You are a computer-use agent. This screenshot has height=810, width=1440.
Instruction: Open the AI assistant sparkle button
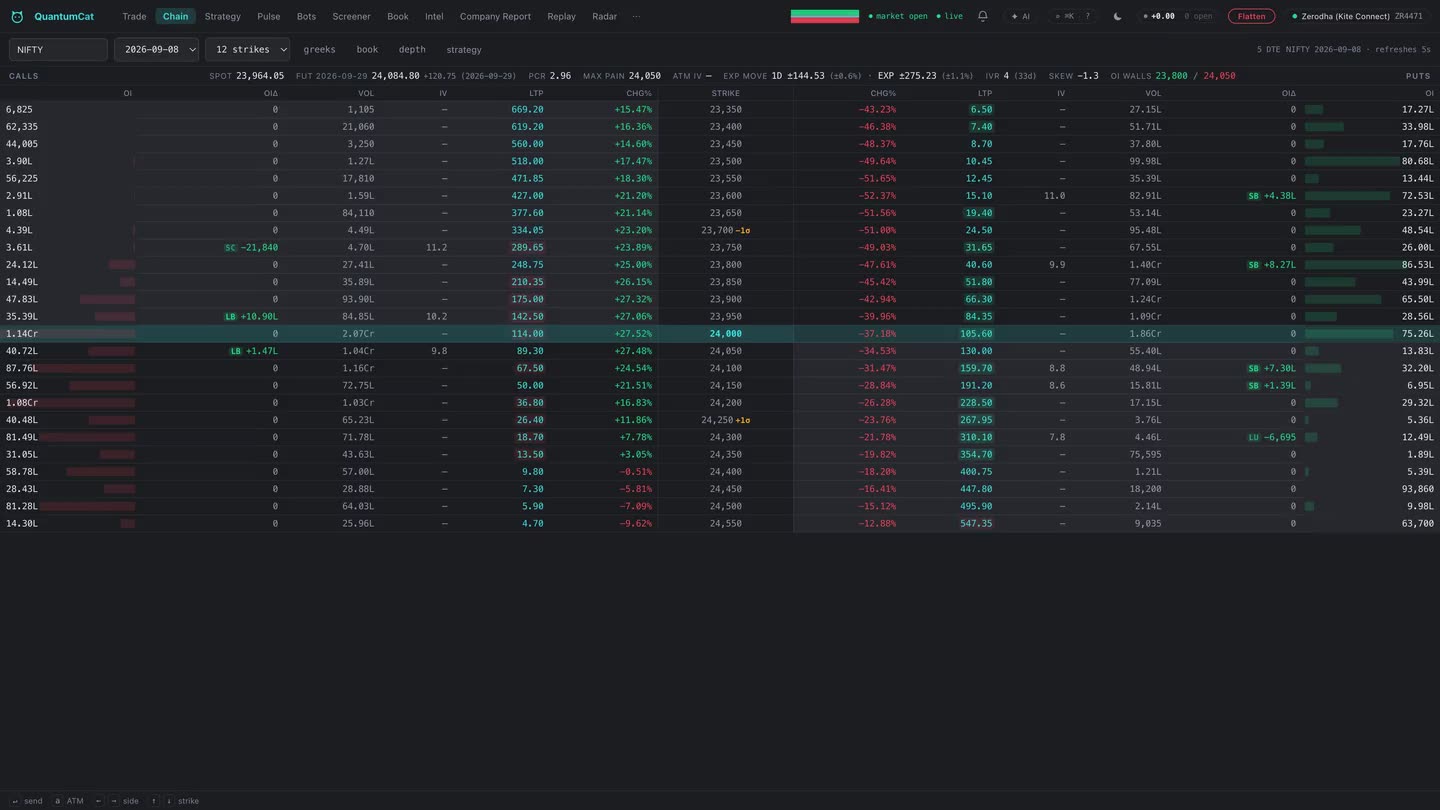click(x=1020, y=16)
